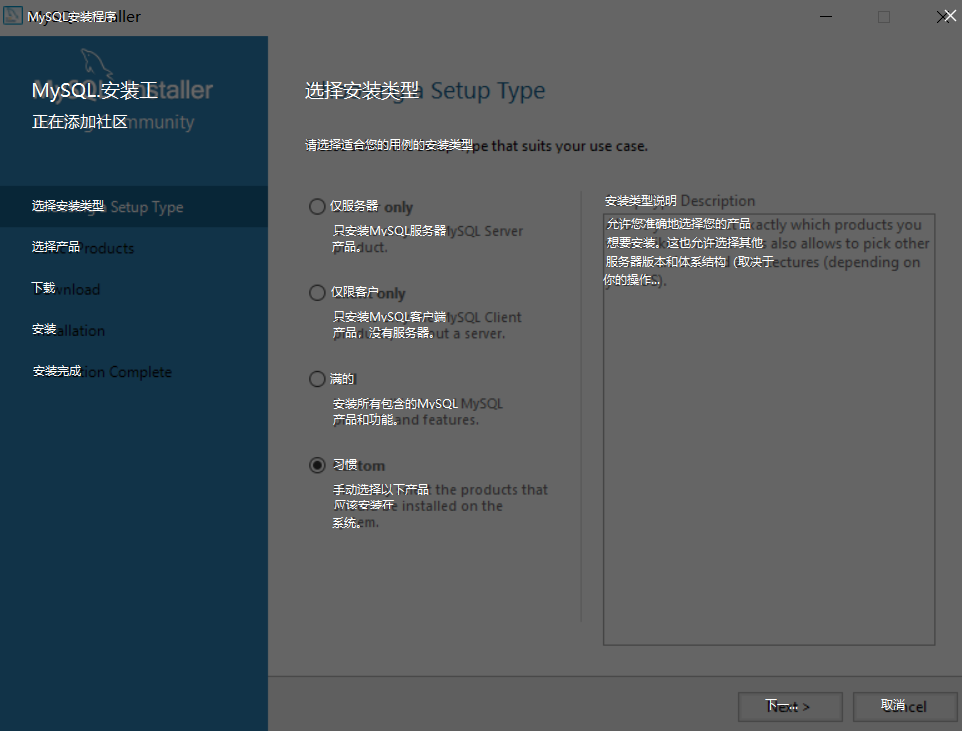Image resolution: width=962 pixels, height=731 pixels.
Task: Select the 仅限客户 (Client only) radio button
Action: (317, 293)
